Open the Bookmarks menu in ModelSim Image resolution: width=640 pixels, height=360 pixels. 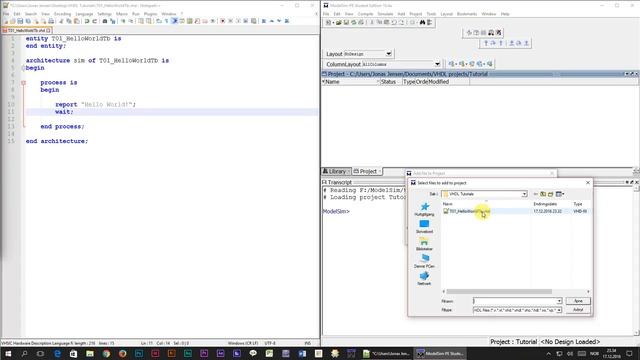pyautogui.click(x=467, y=14)
